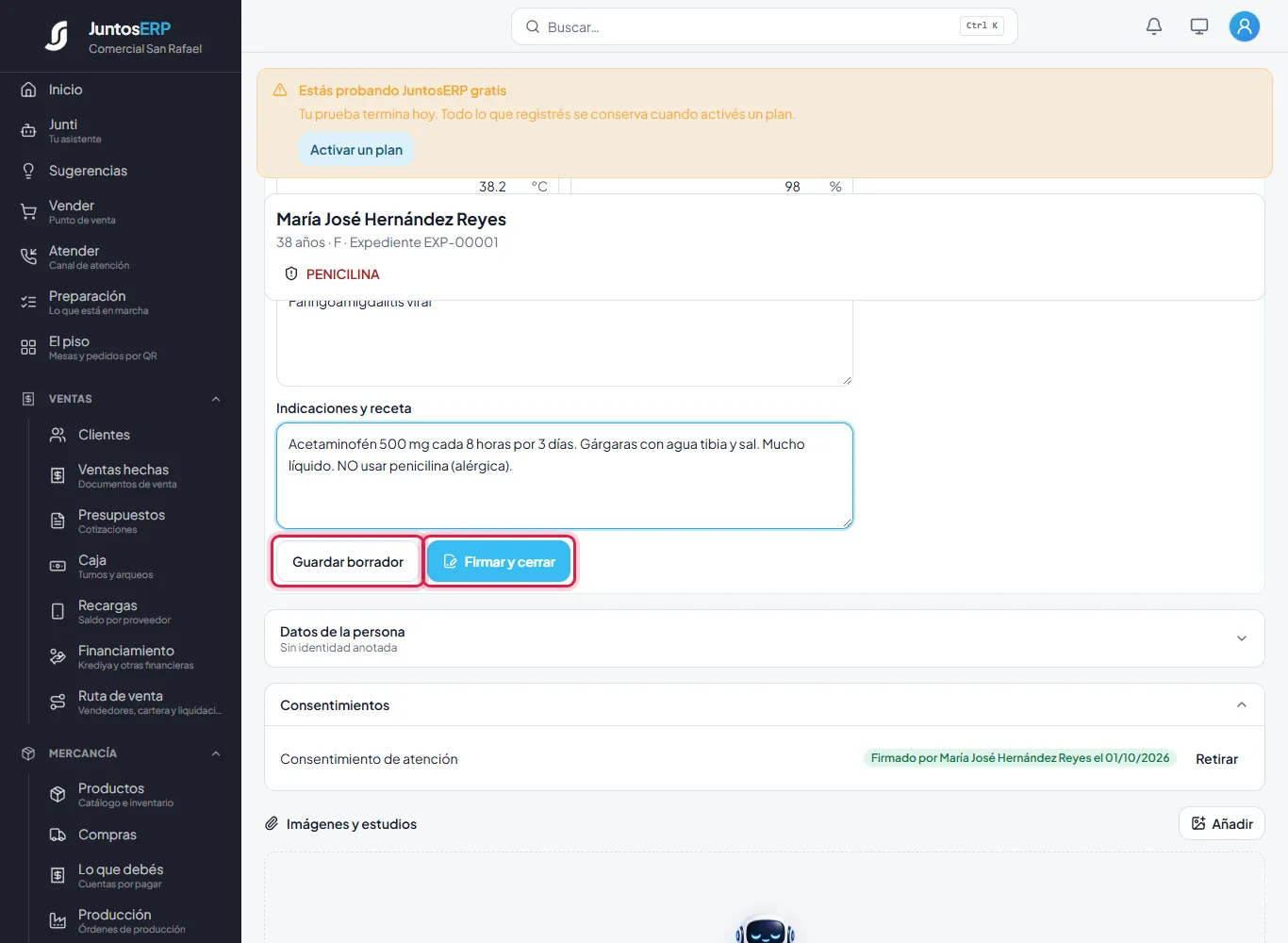Click 'Estás probando JuntosERP gratis' notice
Screen dimensions: 1288x943
click(403, 91)
